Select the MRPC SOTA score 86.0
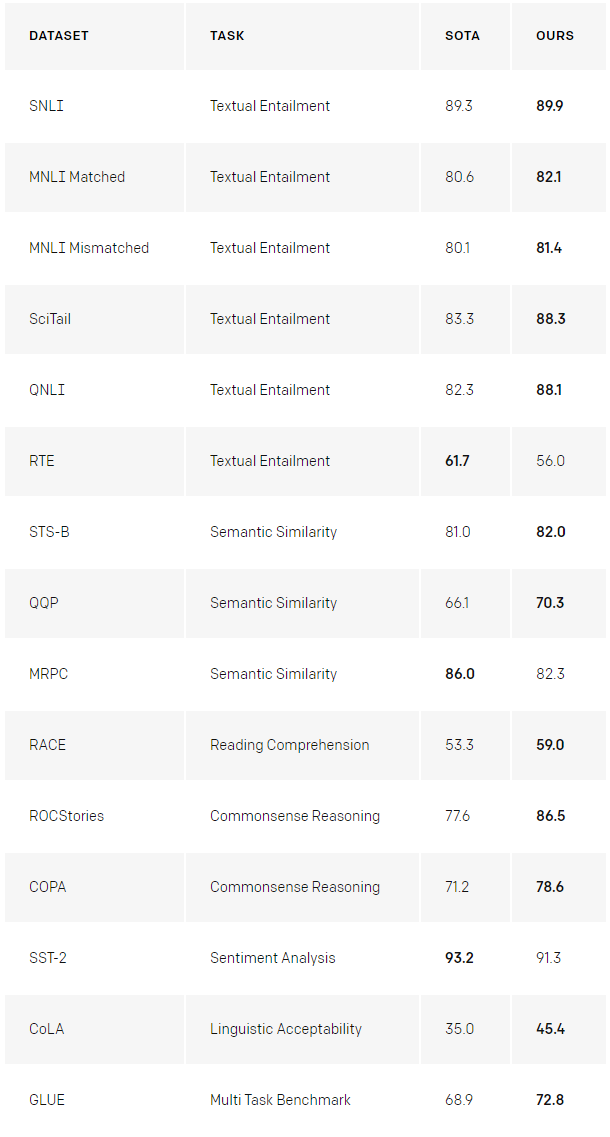The image size is (610, 1137). (460, 674)
